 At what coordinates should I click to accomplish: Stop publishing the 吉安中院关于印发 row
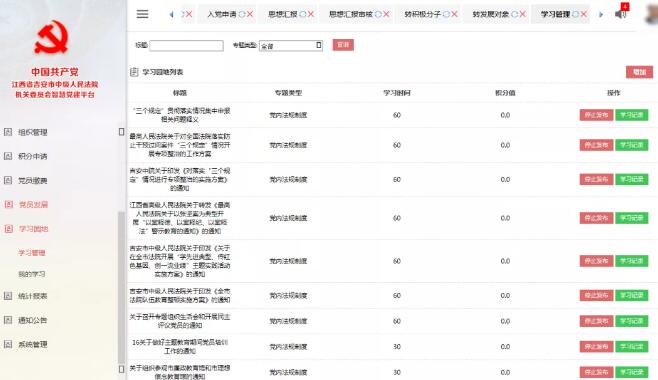point(596,180)
